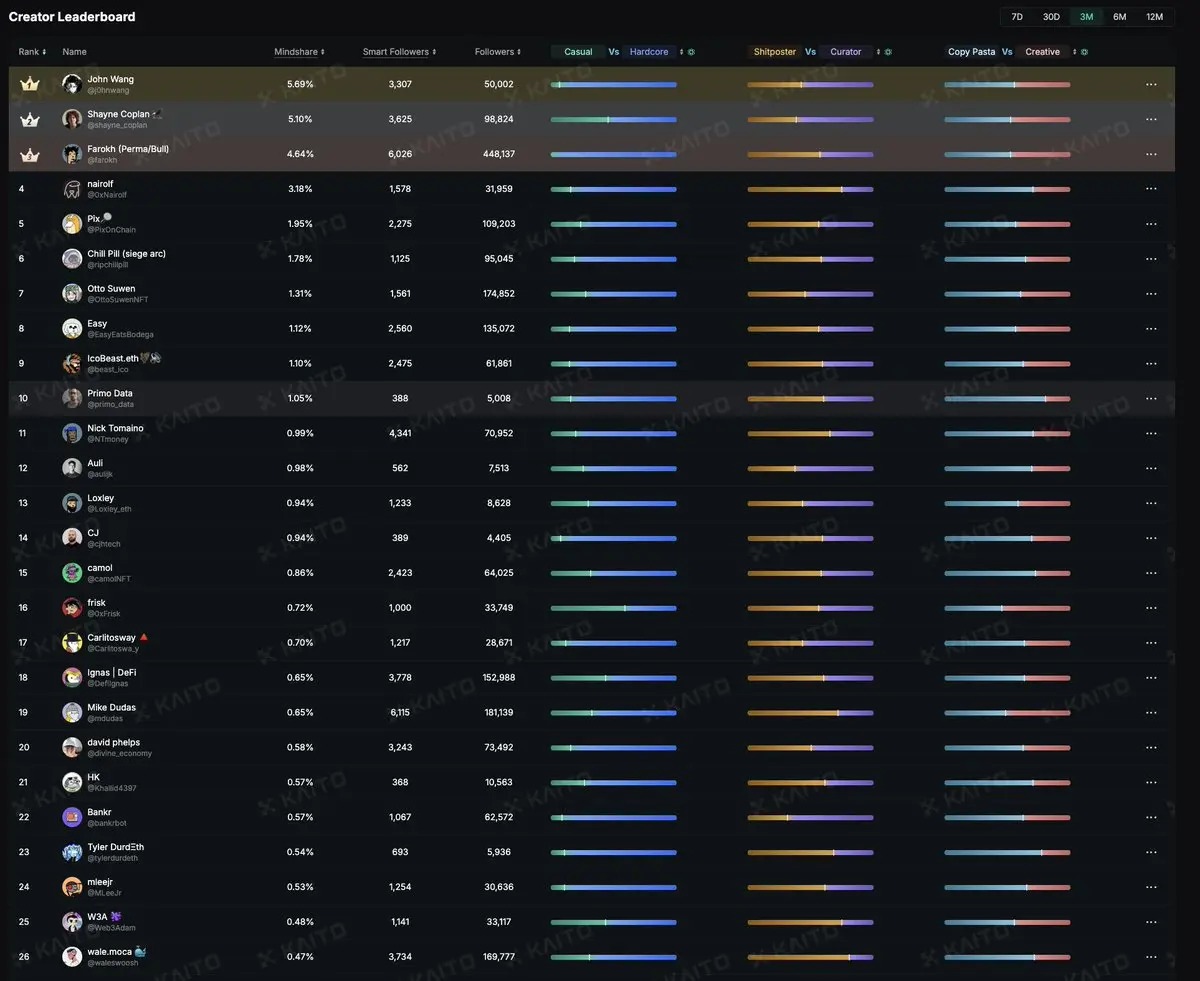
Task: Click Chill Pill's profile avatar
Action: 72,259
